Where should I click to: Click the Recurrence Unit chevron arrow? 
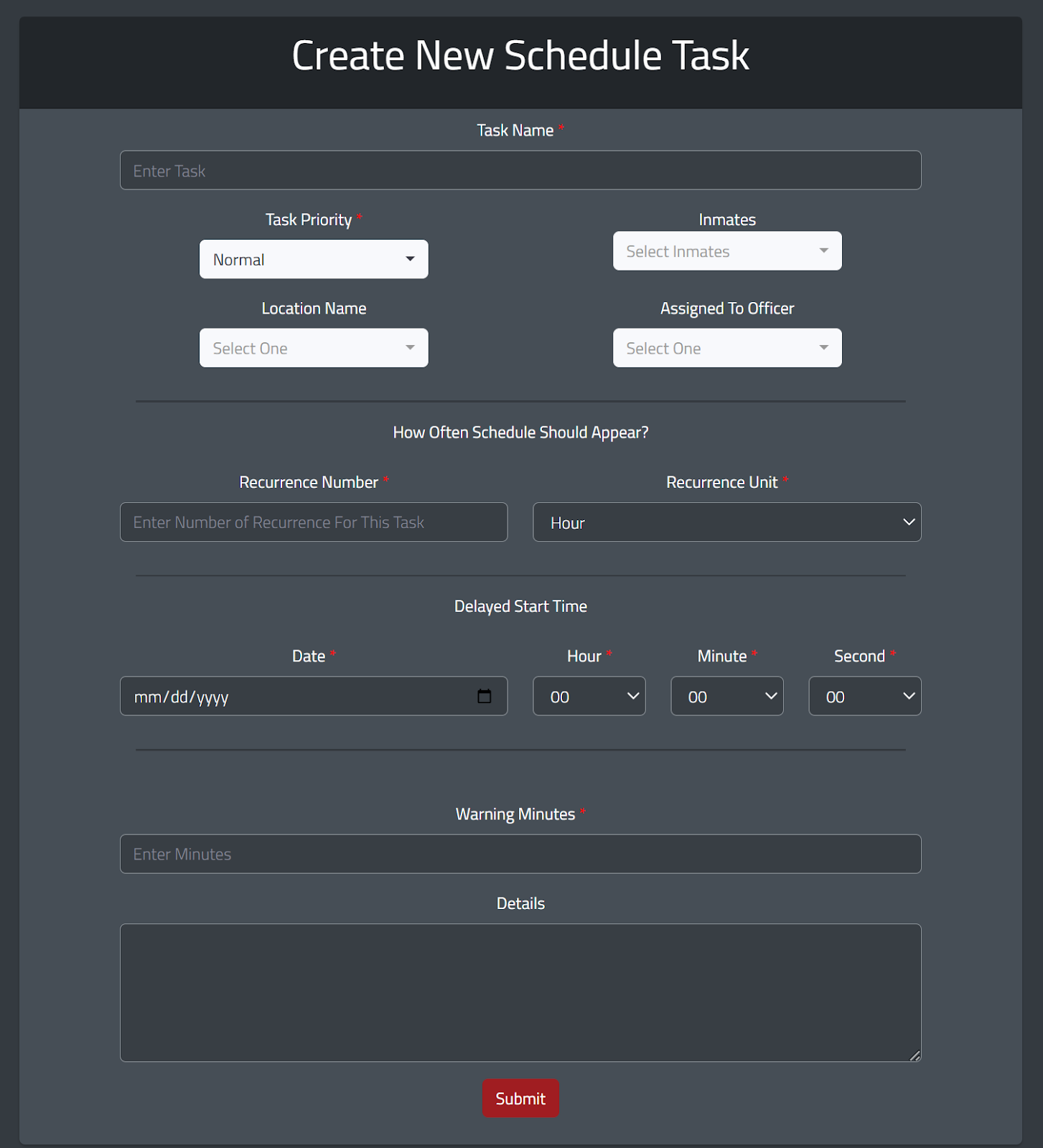[x=909, y=522]
